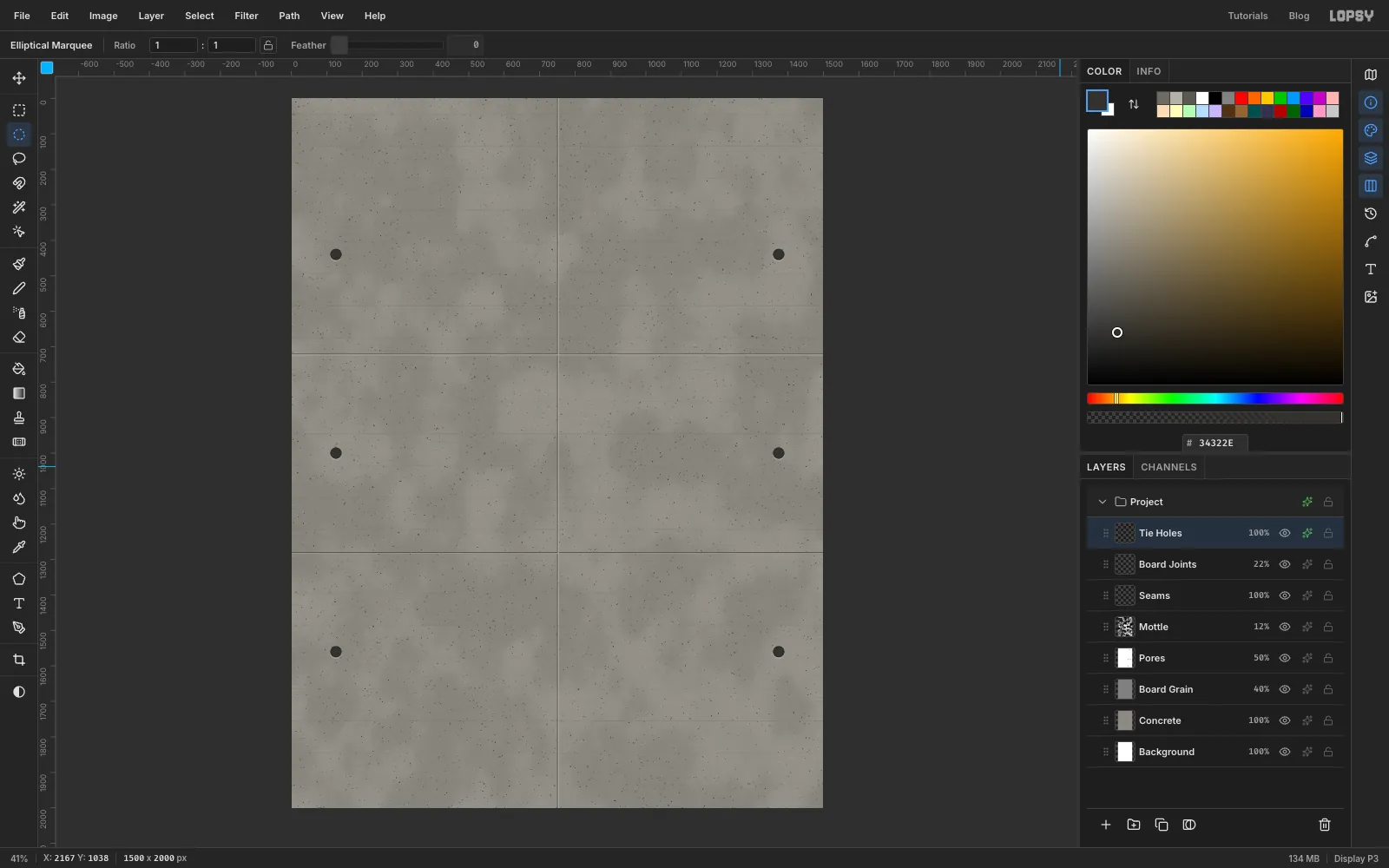Hide the Tie Holes layer
This screenshot has width=1389, height=868.
[1285, 533]
